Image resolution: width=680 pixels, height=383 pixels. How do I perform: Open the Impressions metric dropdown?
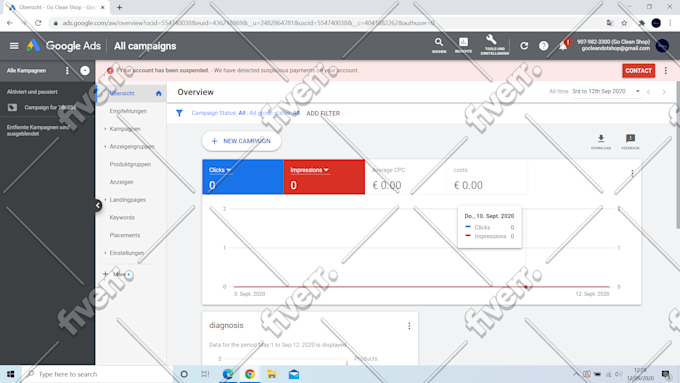click(309, 170)
